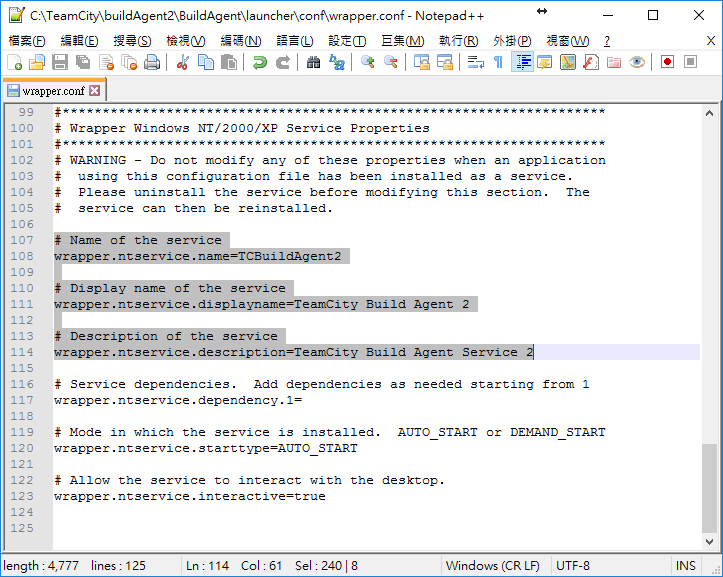Click text wrapper.ntservice.name=TCBuildAgent2
Viewport: 723px width, 577px height.
click(x=198, y=256)
